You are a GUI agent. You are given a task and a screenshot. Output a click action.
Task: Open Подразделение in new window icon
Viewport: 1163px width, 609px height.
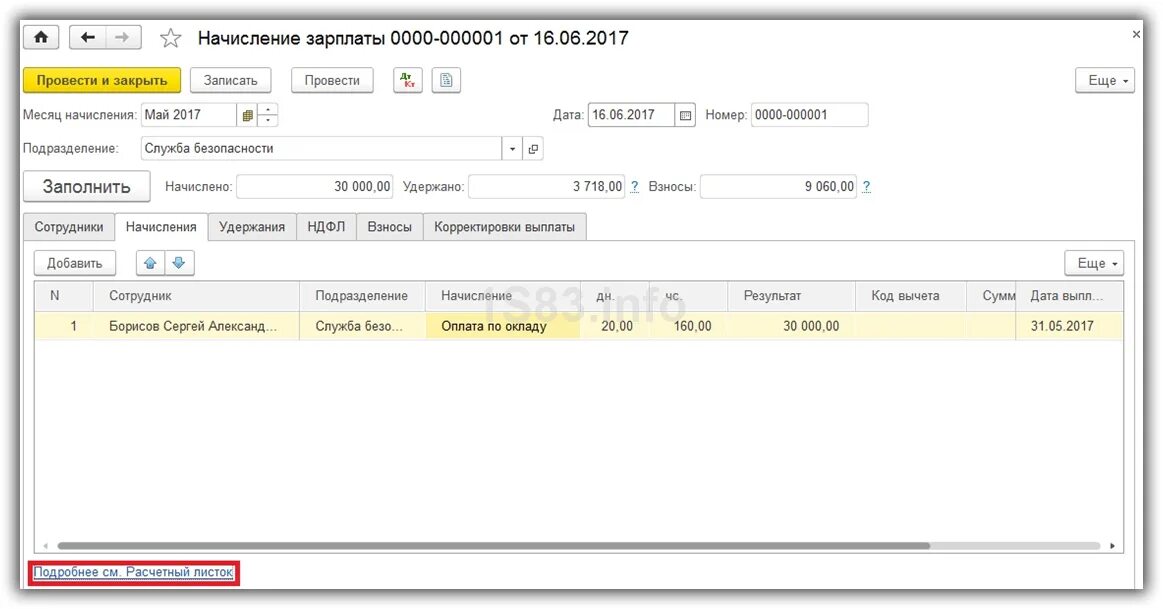[532, 147]
